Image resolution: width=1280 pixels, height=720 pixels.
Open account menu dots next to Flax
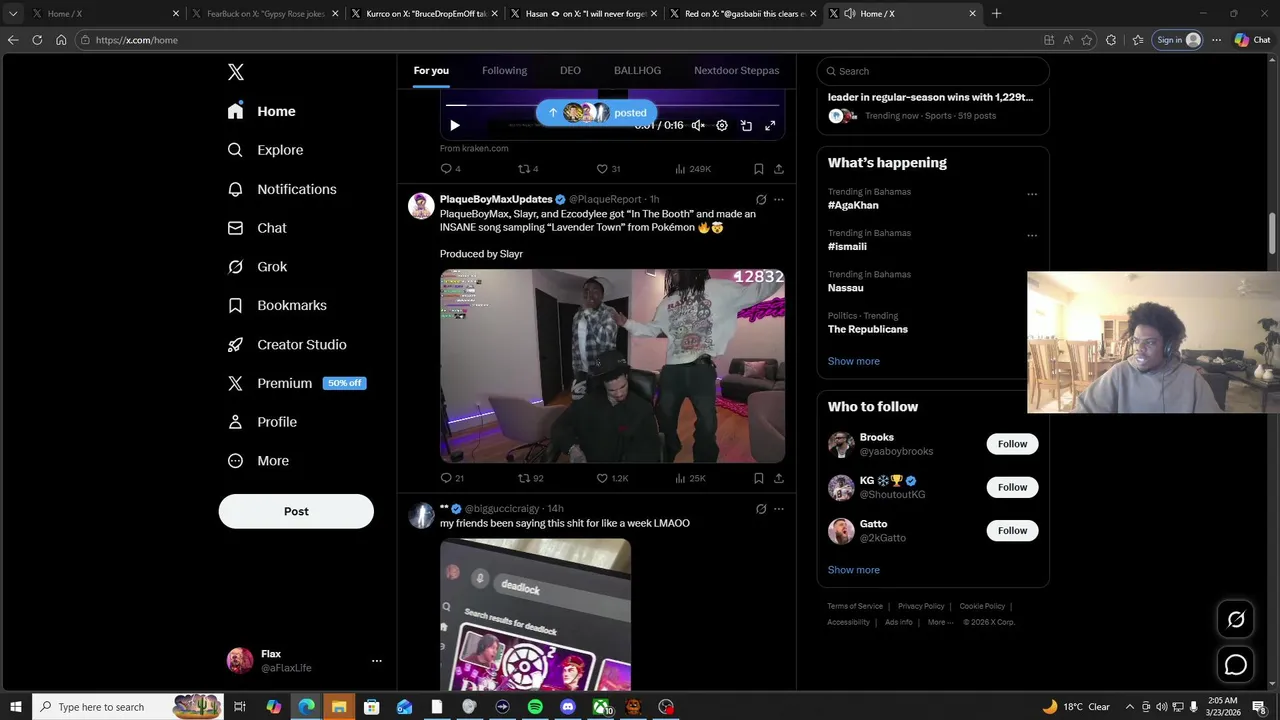pos(377,661)
